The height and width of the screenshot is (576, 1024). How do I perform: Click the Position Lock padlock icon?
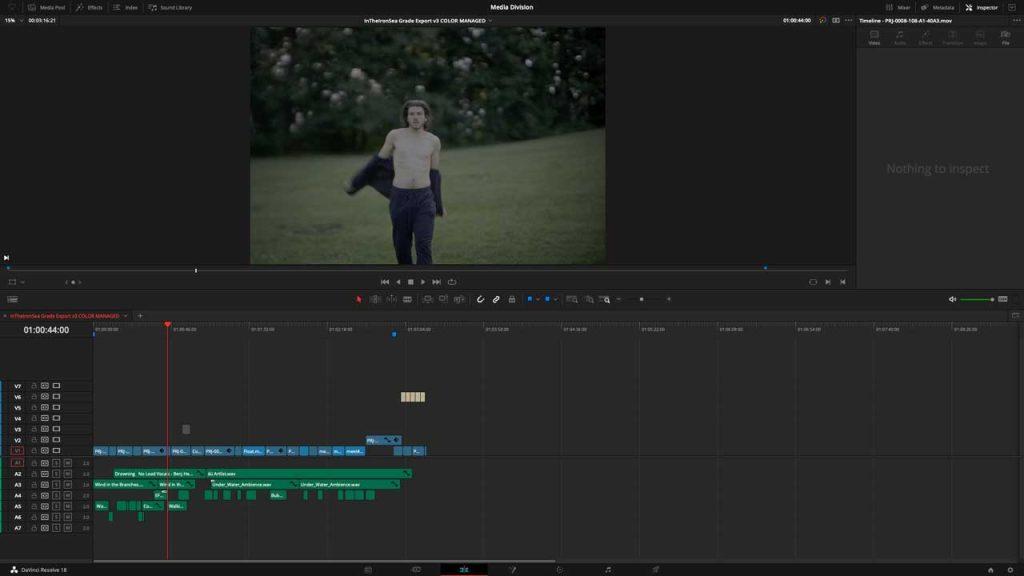point(512,299)
